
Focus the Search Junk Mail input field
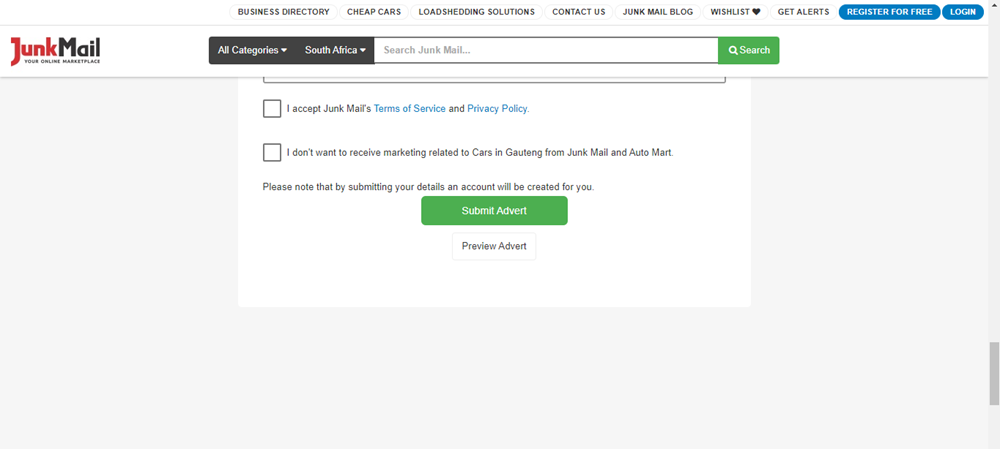coord(545,50)
